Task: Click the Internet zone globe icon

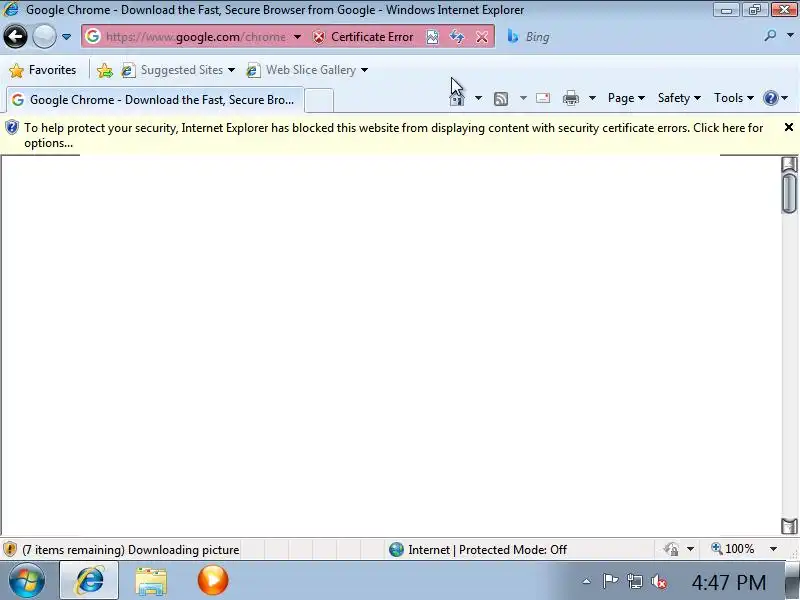Action: (396, 549)
